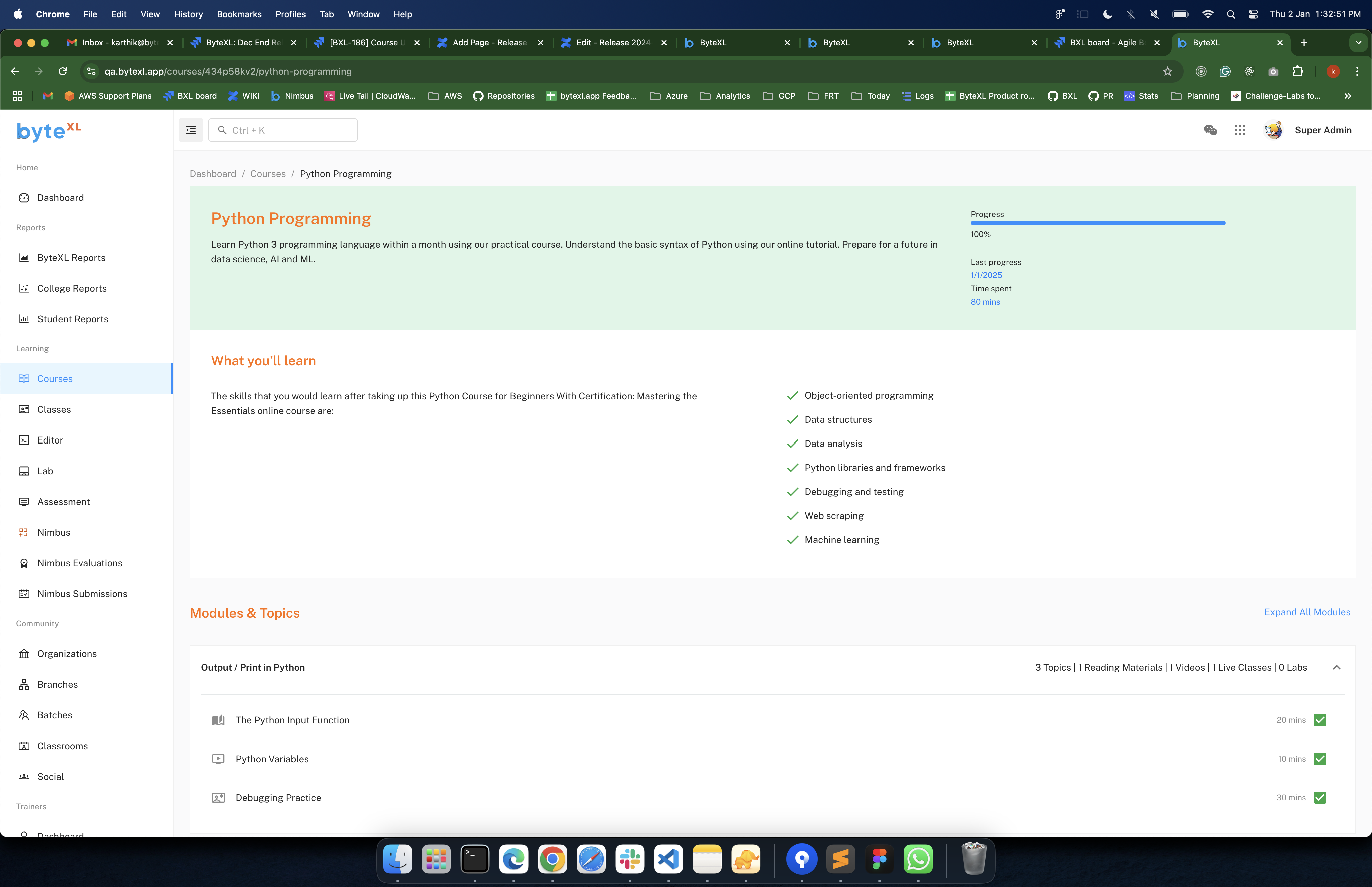Screen dimensions: 1372x887
Task: Click Expand All Modules link
Action: (1307, 612)
